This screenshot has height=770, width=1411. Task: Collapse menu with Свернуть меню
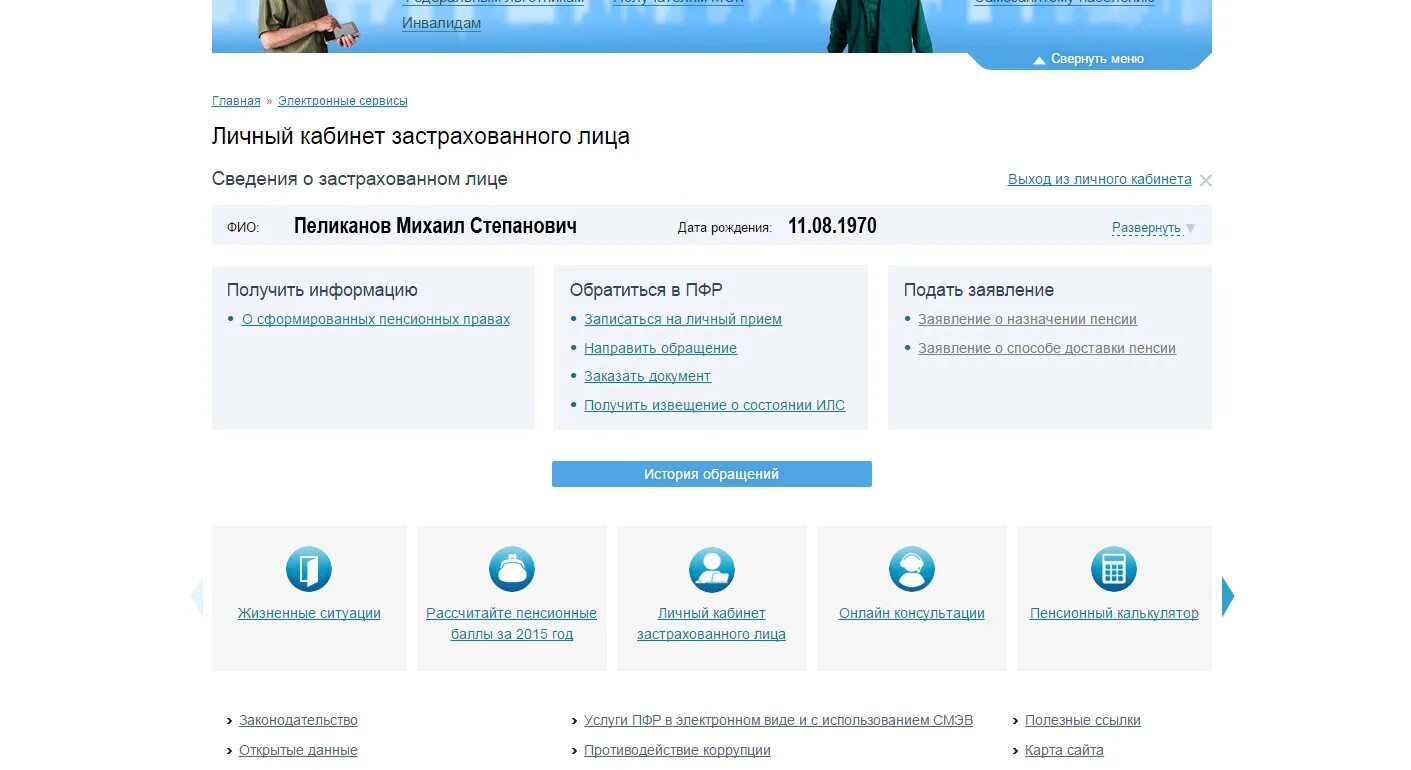coord(1088,59)
